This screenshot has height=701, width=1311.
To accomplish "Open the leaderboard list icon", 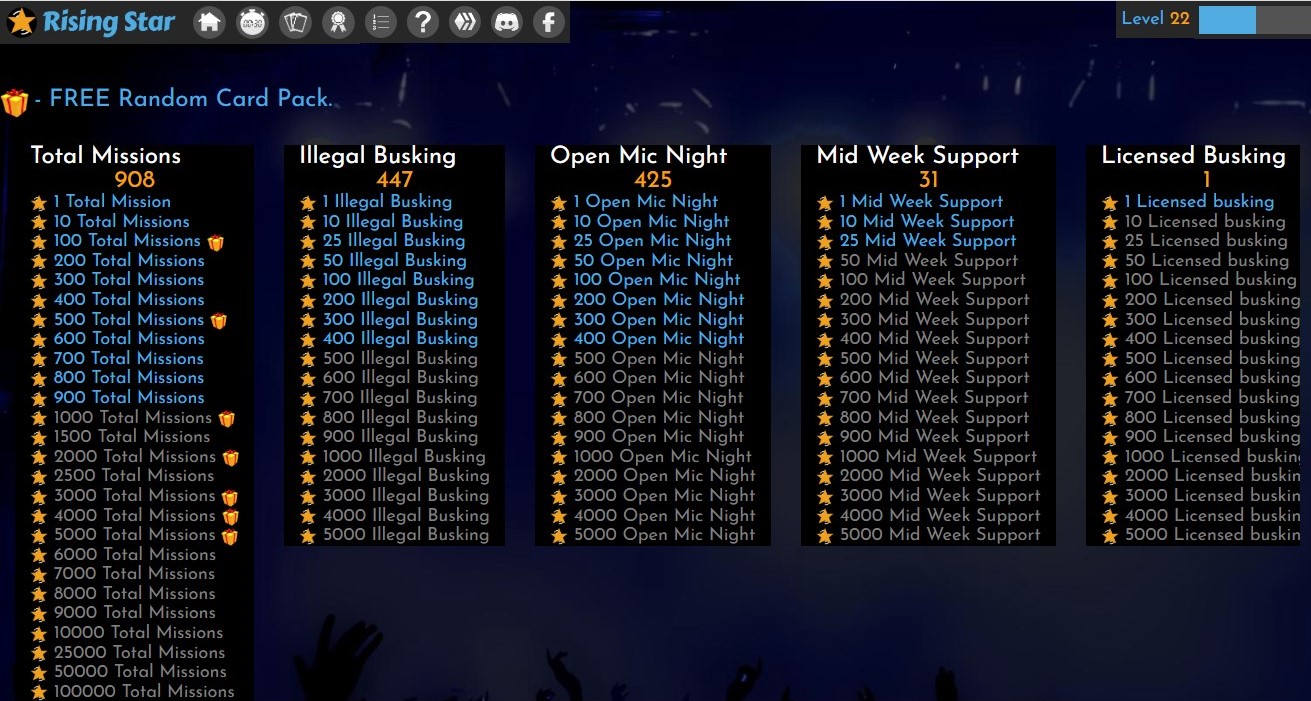I will point(380,21).
